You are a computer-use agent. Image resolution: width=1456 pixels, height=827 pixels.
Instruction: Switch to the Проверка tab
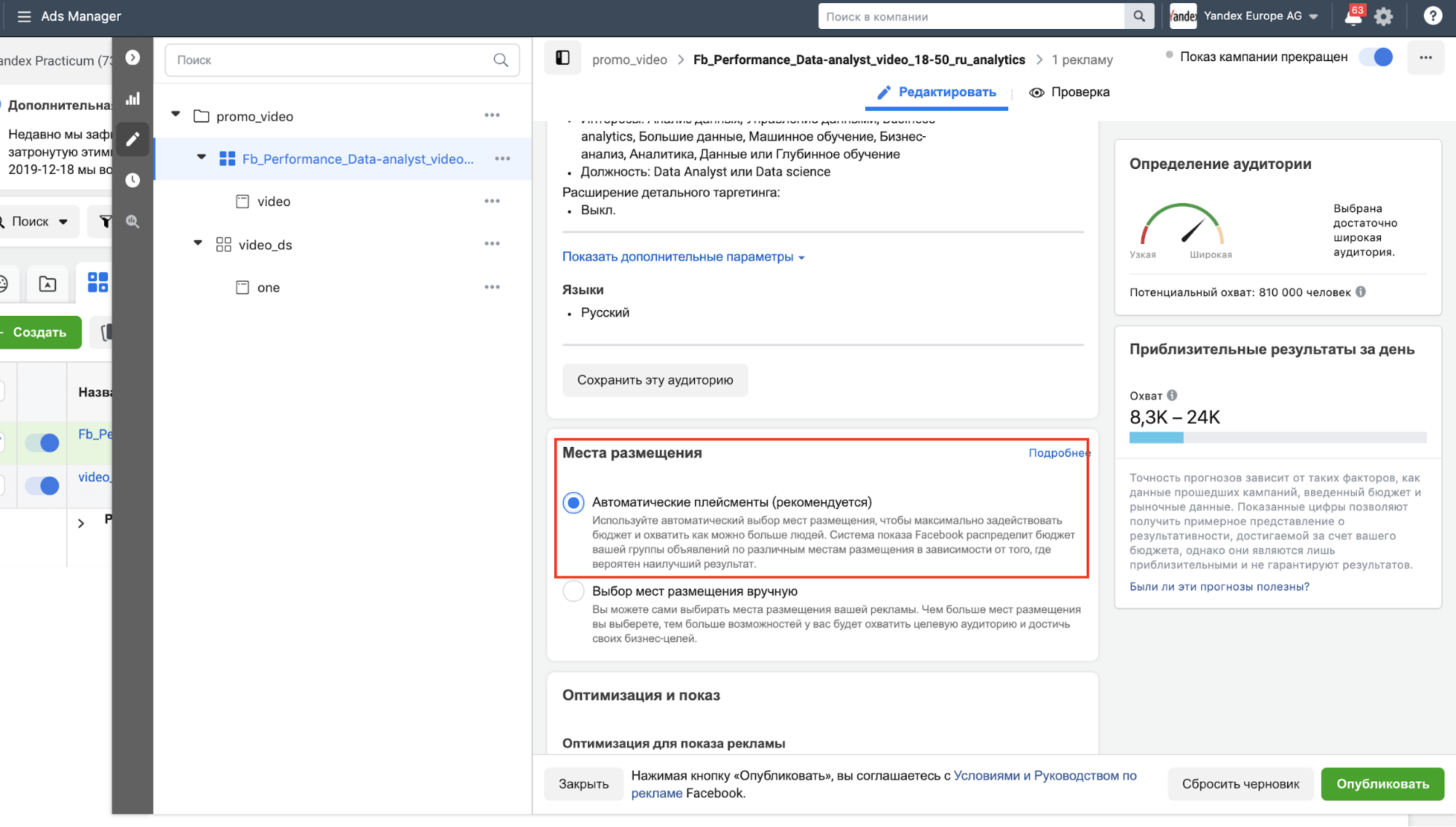pyautogui.click(x=1069, y=92)
